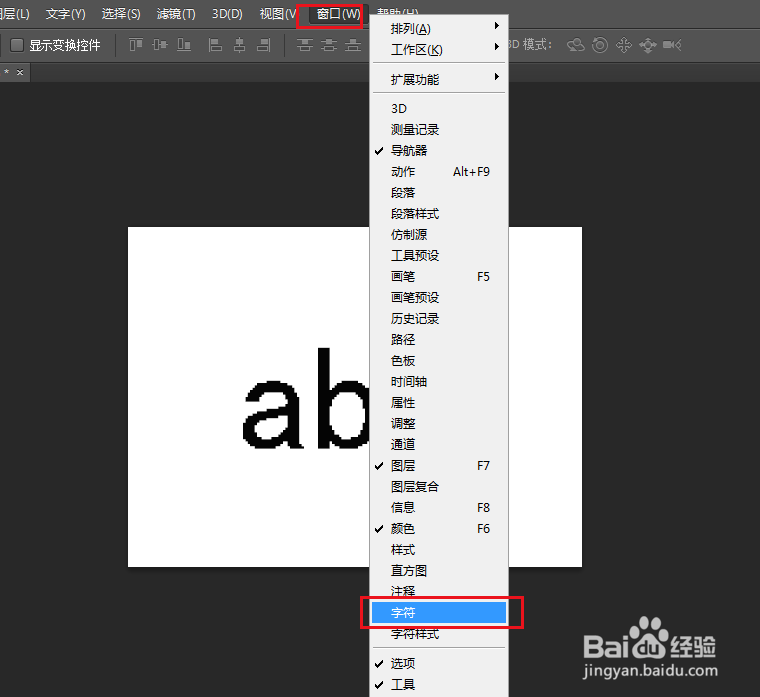Open the 文字(Y) menu
The width and height of the screenshot is (760, 697).
[x=65, y=14]
